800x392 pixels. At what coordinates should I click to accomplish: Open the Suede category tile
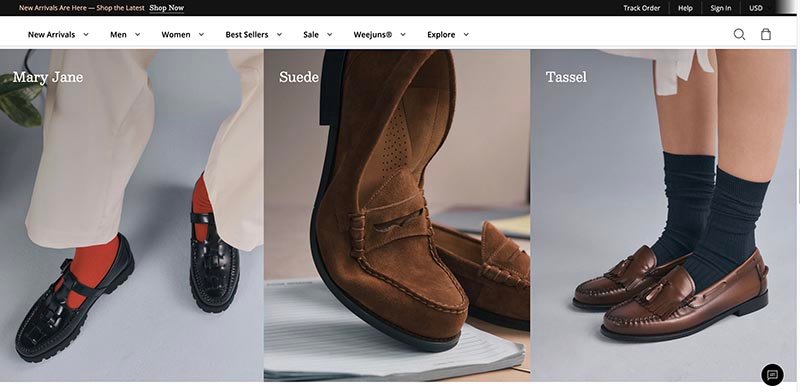coord(397,215)
